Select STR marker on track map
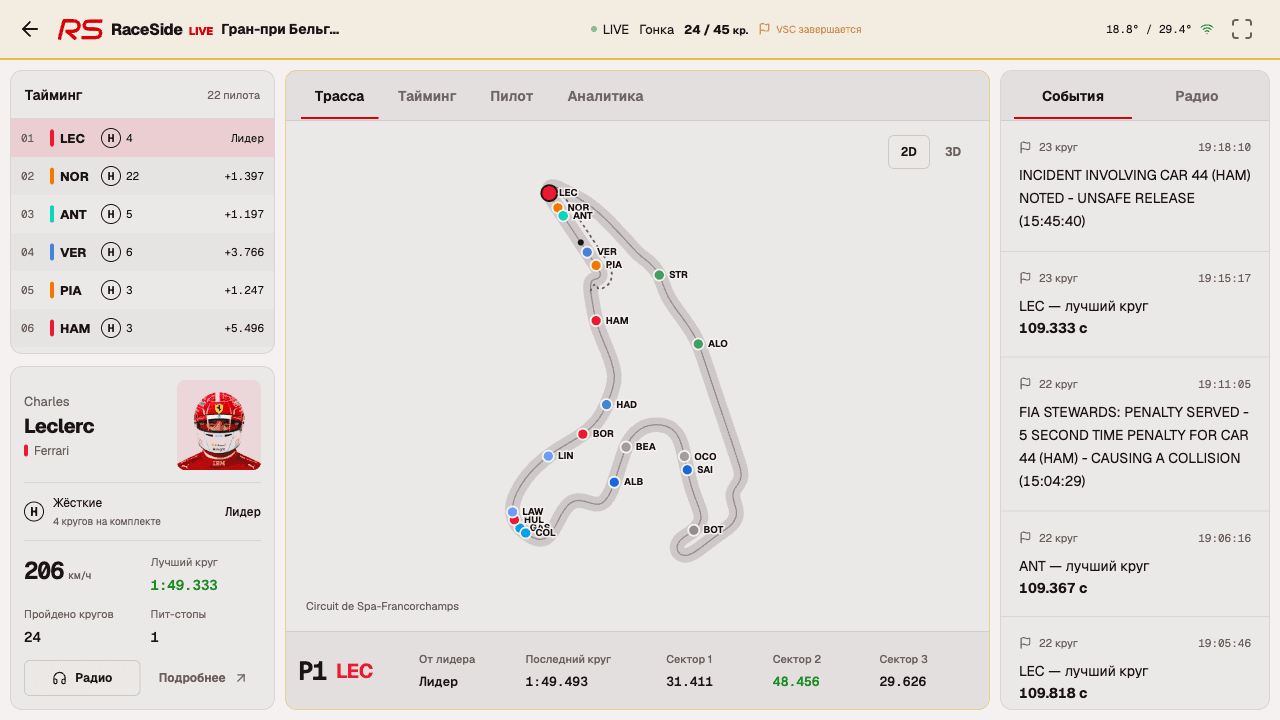The image size is (1280, 720). pyautogui.click(x=659, y=275)
